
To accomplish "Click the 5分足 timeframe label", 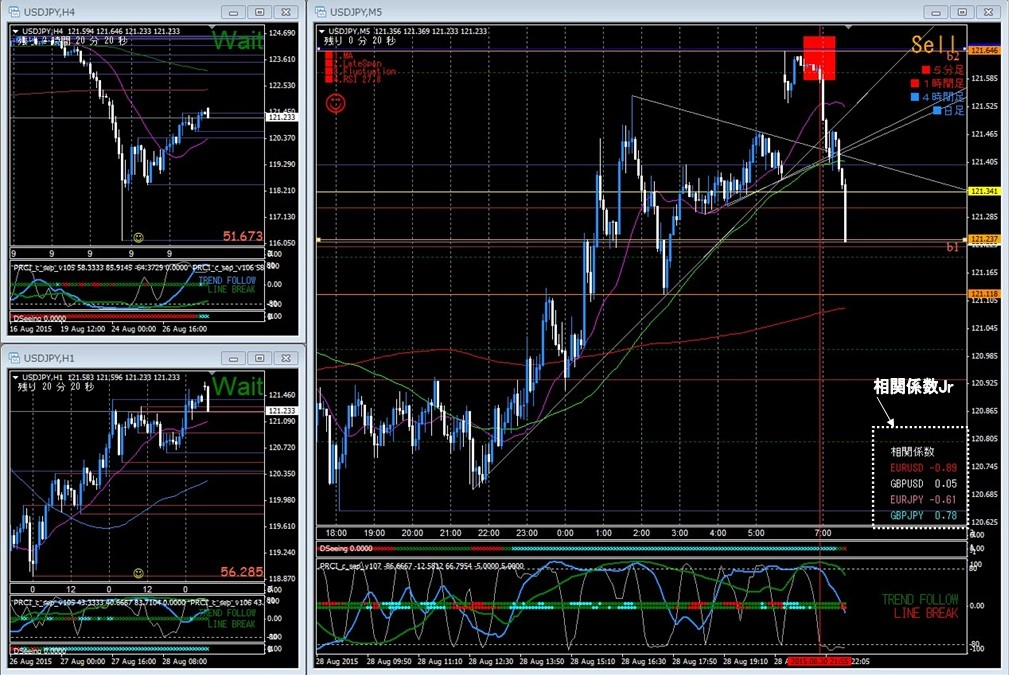I will [x=949, y=69].
